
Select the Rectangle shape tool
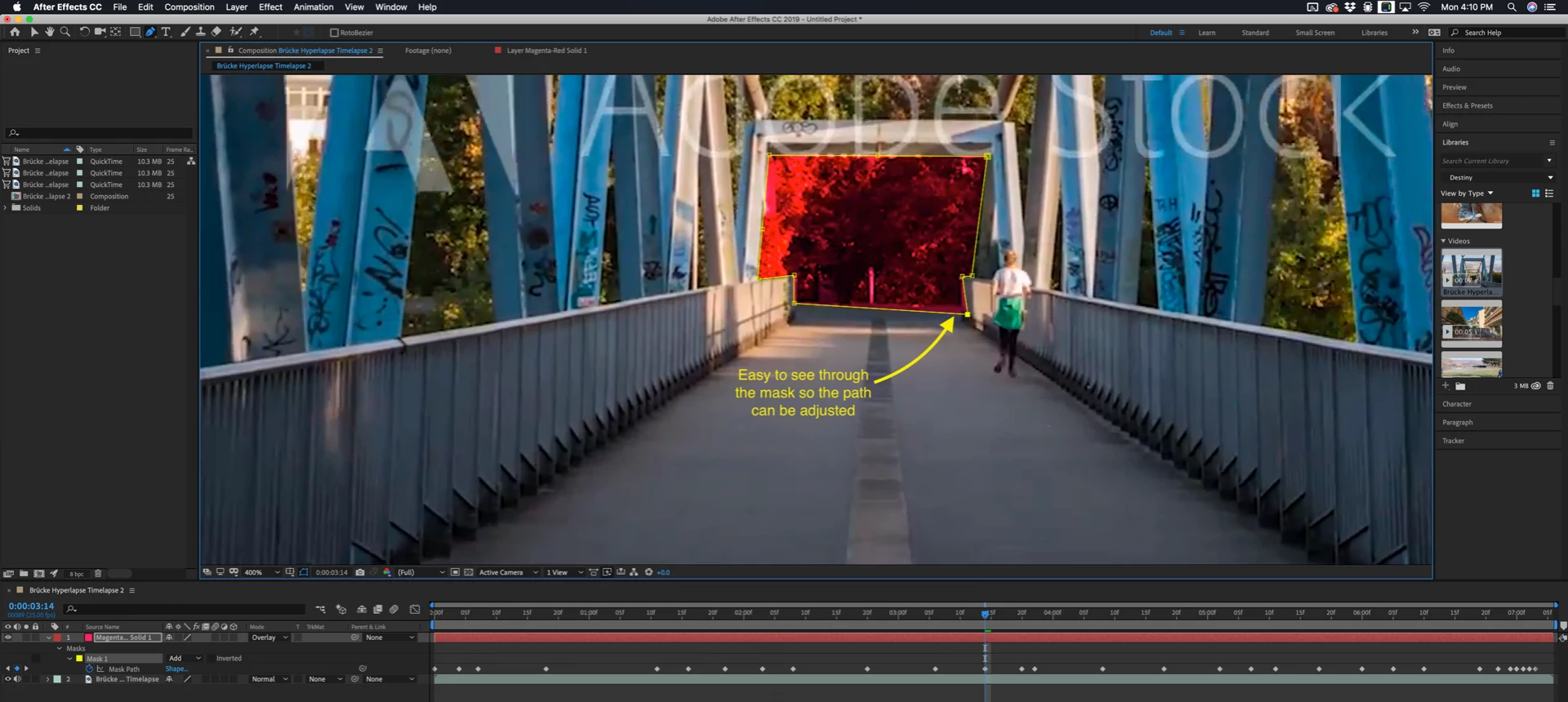click(x=135, y=32)
